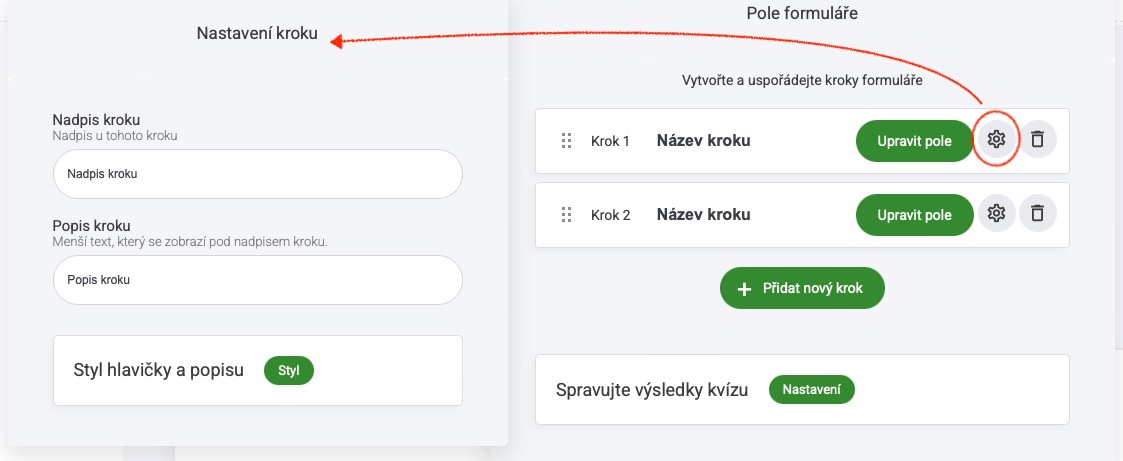Select the Název kroku title in Krok 2
This screenshot has height=461, width=1123.
(x=703, y=215)
